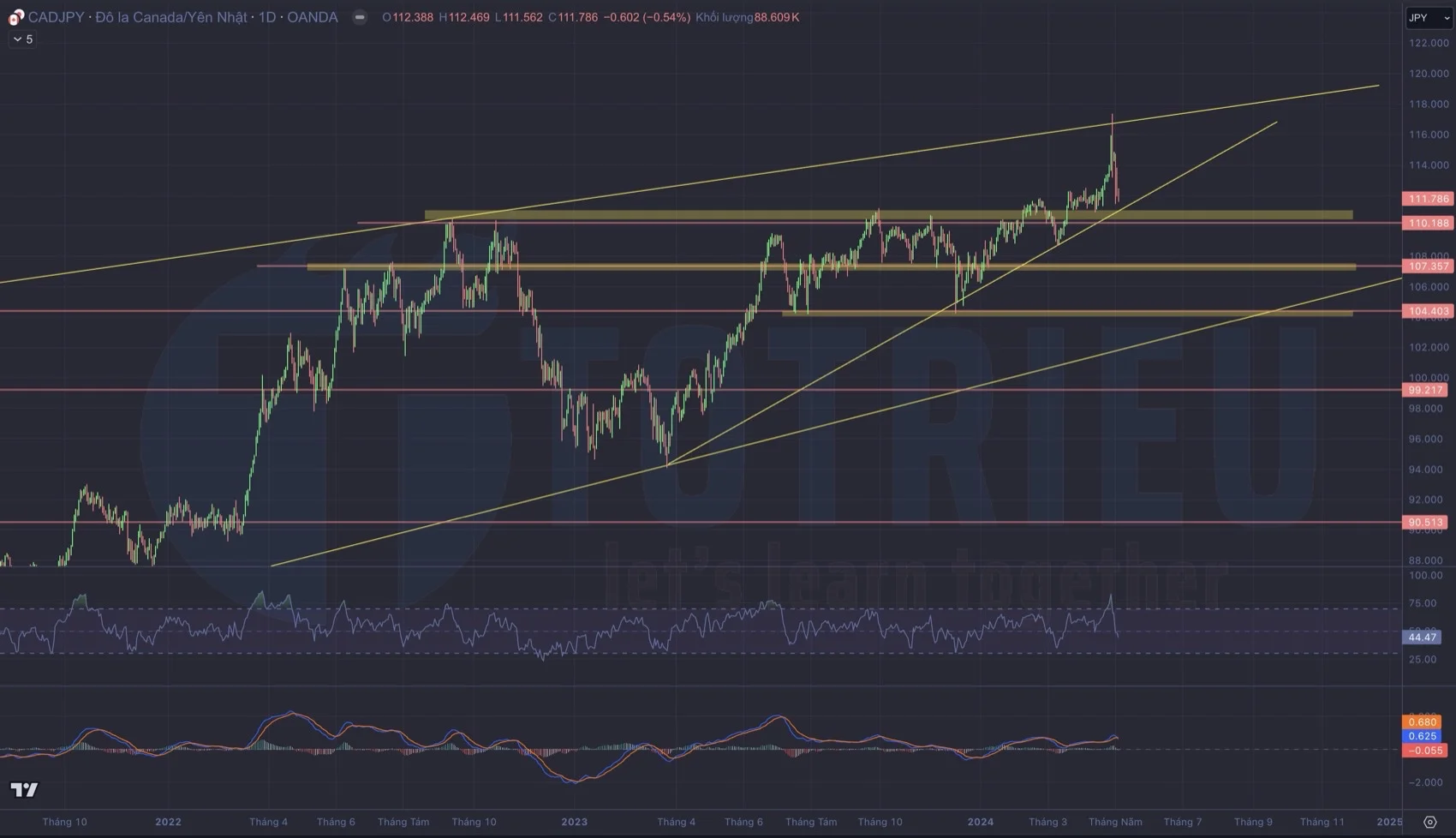Open the JPY currency dropdown

[1429, 17]
